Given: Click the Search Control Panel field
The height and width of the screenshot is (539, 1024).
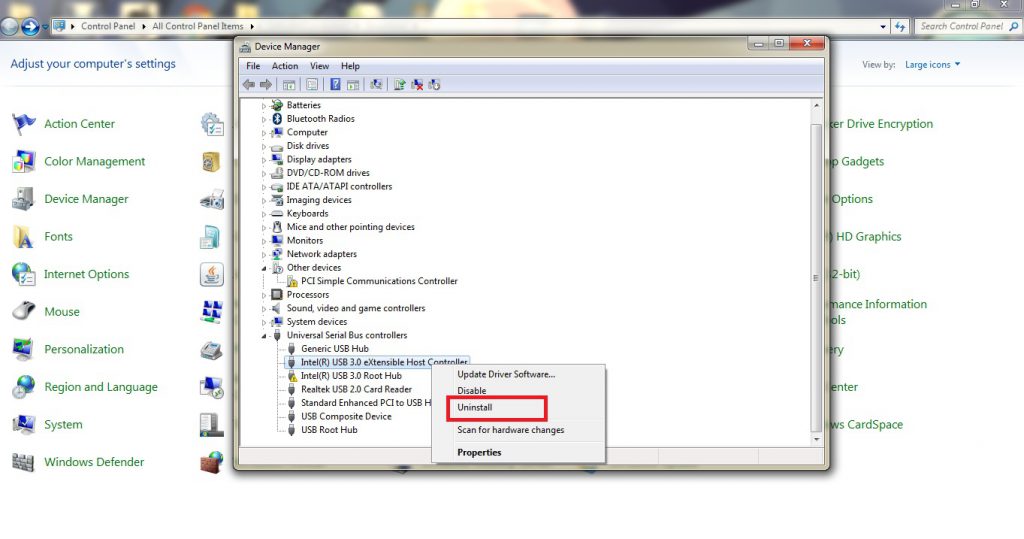Looking at the screenshot, I should [x=960, y=27].
